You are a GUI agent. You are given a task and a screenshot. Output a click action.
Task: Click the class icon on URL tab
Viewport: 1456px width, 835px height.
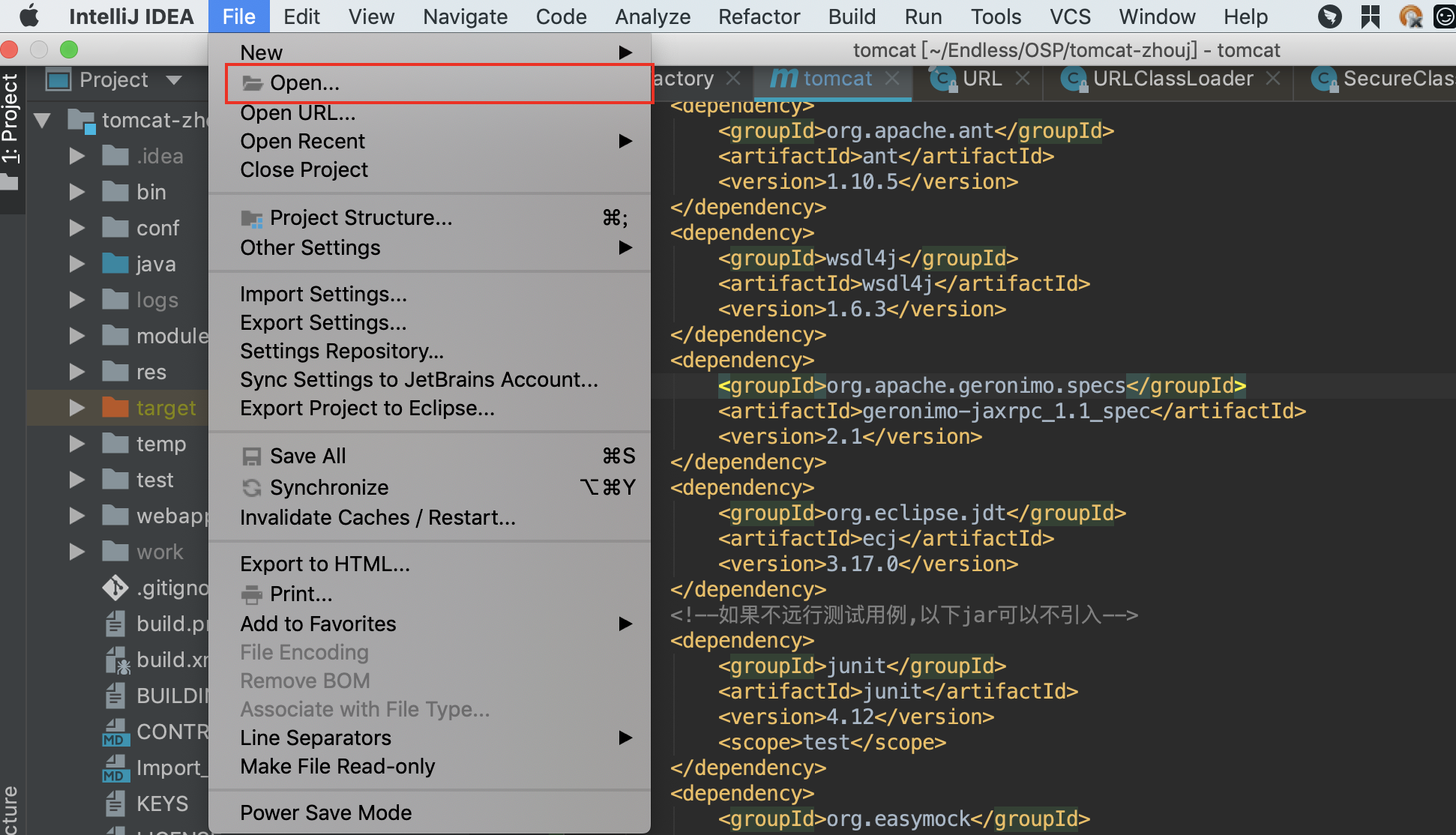pyautogui.click(x=943, y=79)
